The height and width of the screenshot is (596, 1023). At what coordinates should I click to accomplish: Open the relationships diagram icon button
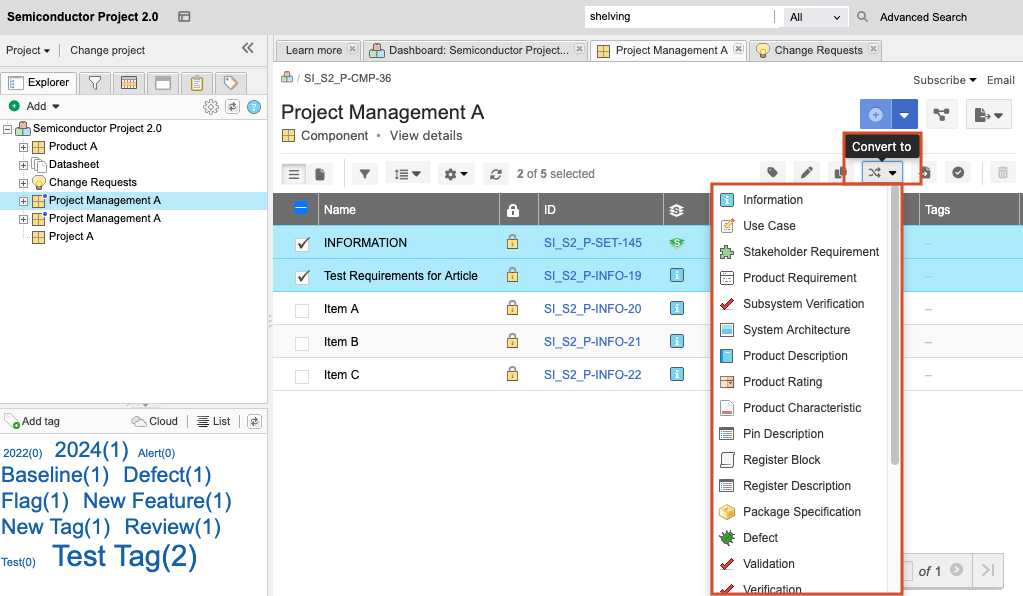tap(941, 115)
